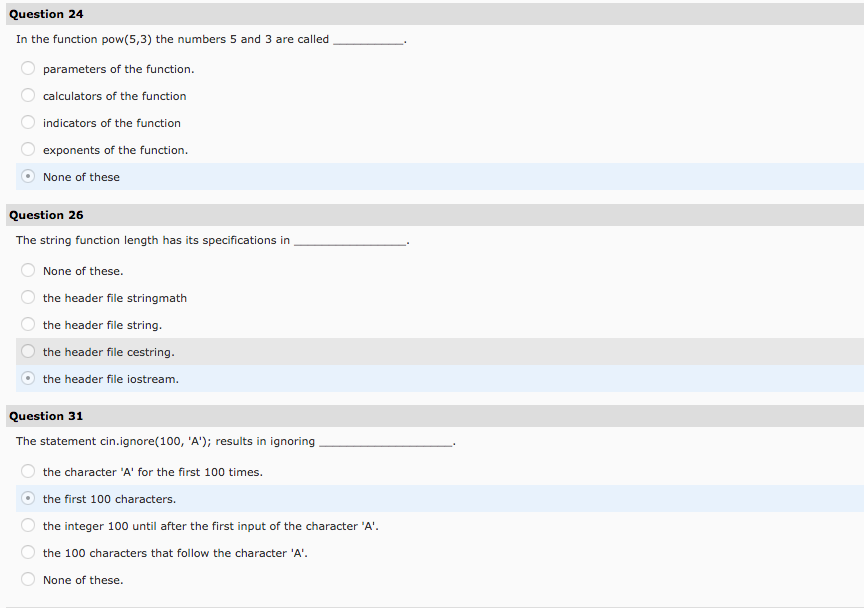This screenshot has height=608, width=864.
Task: Pick 'the 100 characters that follow' answer
Action: 27,552
